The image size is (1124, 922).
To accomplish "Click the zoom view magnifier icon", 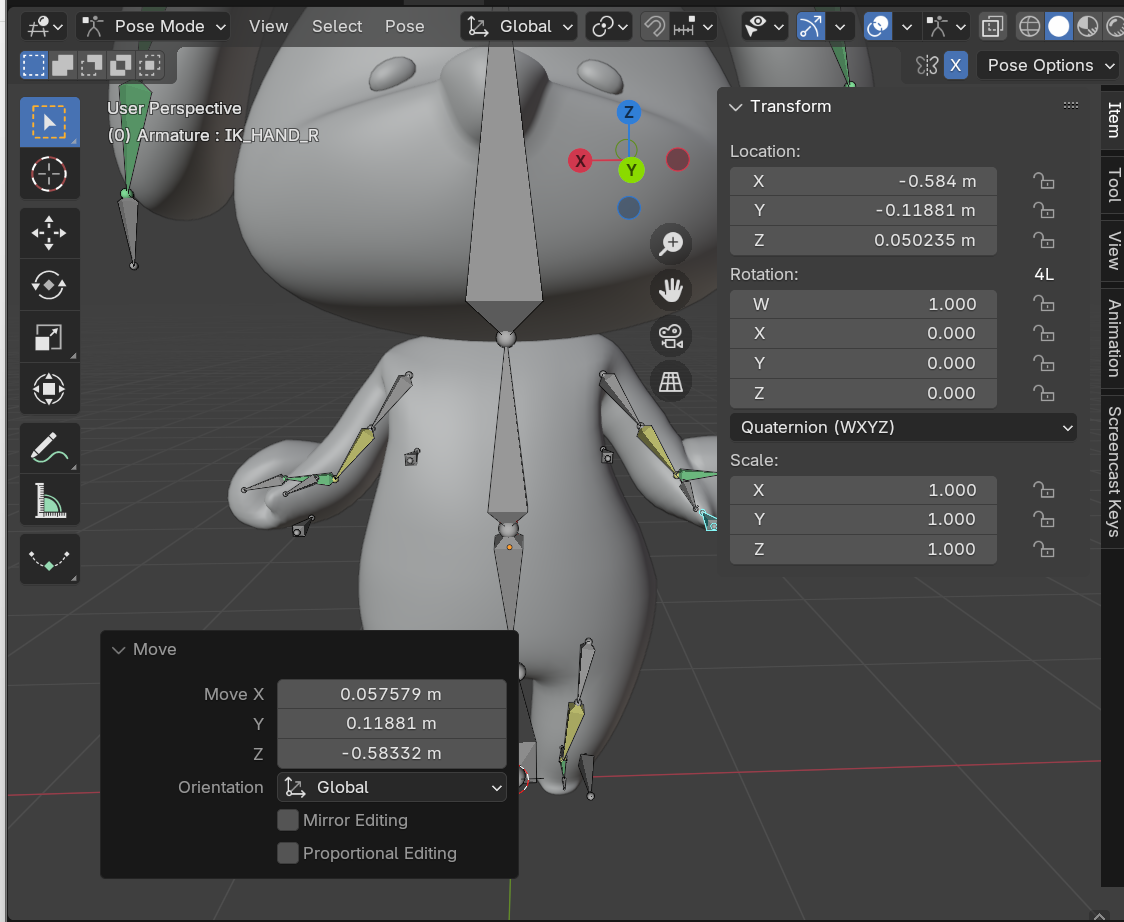I will 671,244.
